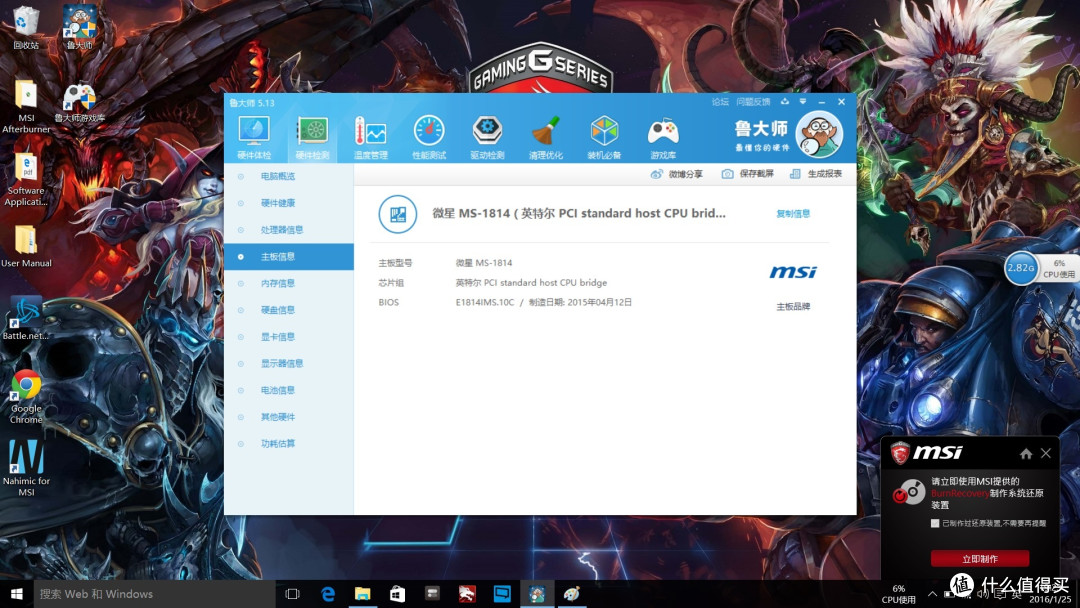Open the title bar dropdown menu arrow
The width and height of the screenshot is (1080, 608).
click(x=803, y=102)
